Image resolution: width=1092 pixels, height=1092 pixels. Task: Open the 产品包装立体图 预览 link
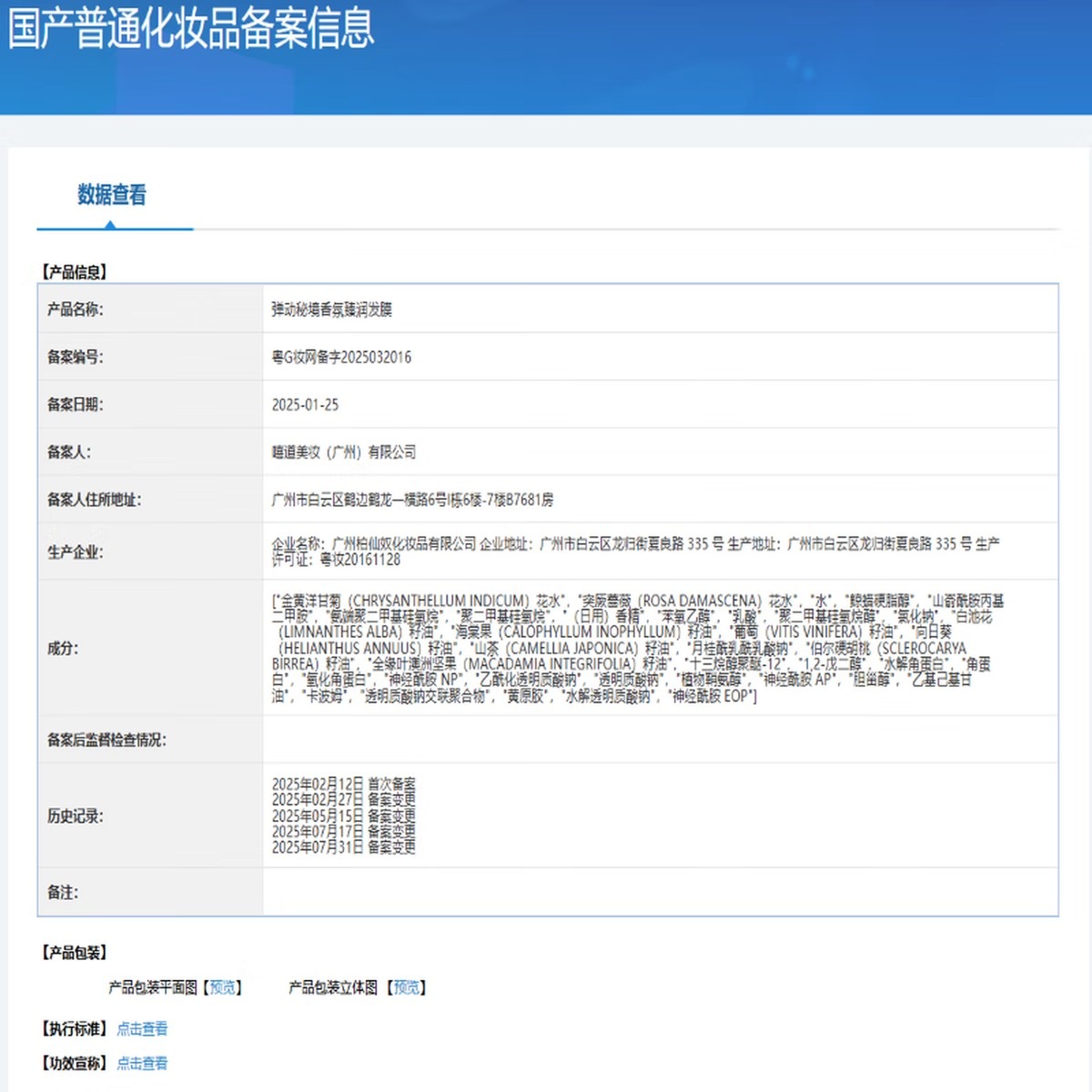point(407,987)
